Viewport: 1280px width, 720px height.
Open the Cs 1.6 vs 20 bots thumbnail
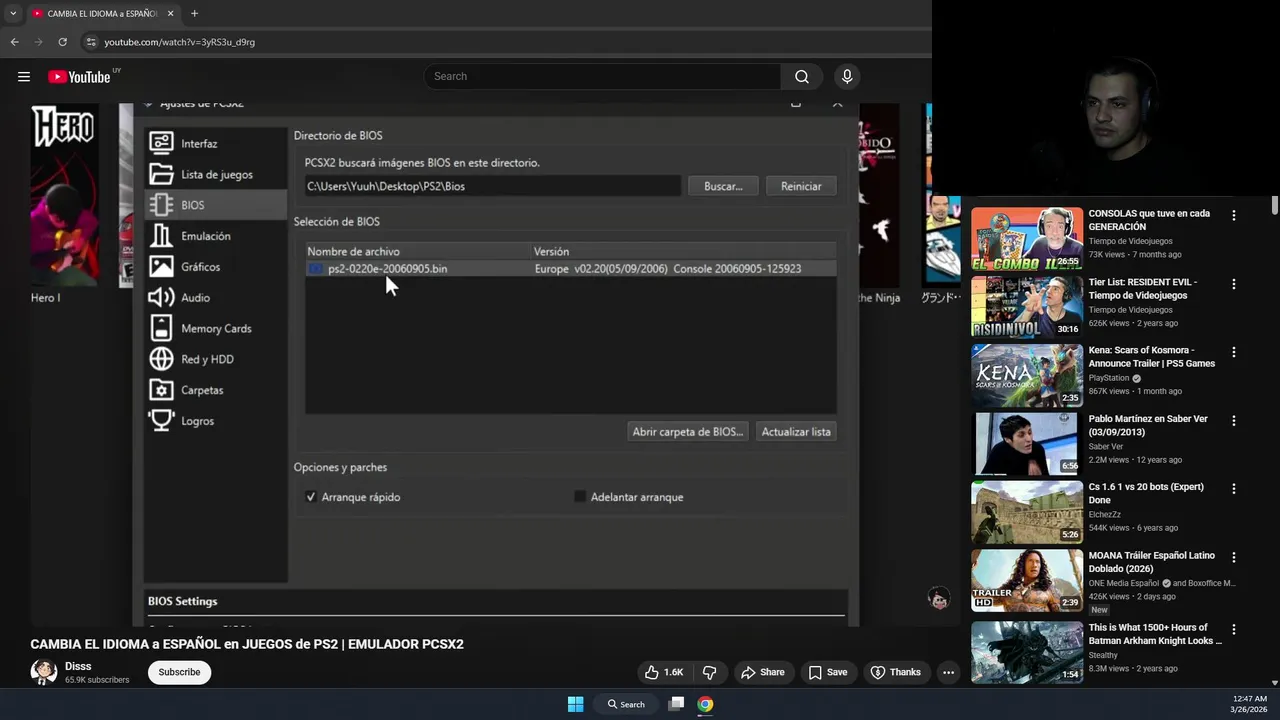pyautogui.click(x=1027, y=512)
